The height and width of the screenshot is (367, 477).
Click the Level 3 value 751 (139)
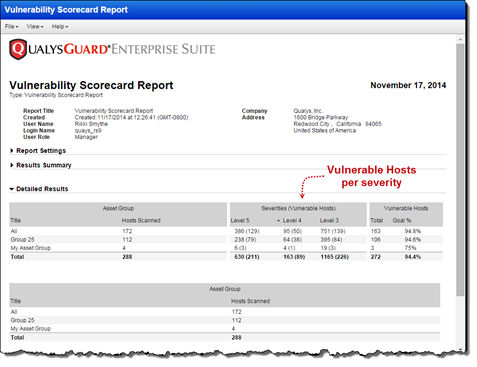pyautogui.click(x=333, y=231)
